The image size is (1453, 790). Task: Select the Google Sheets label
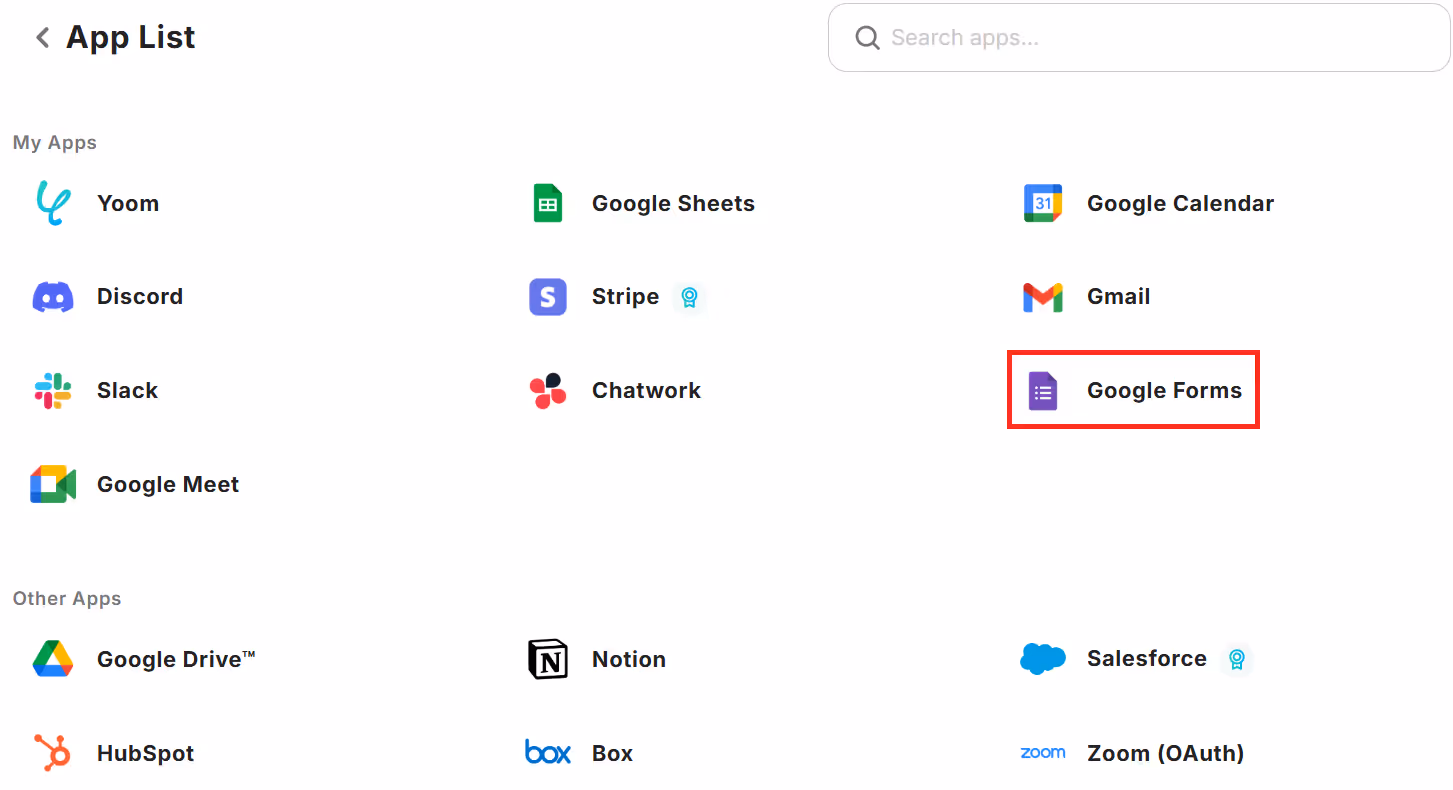click(673, 203)
